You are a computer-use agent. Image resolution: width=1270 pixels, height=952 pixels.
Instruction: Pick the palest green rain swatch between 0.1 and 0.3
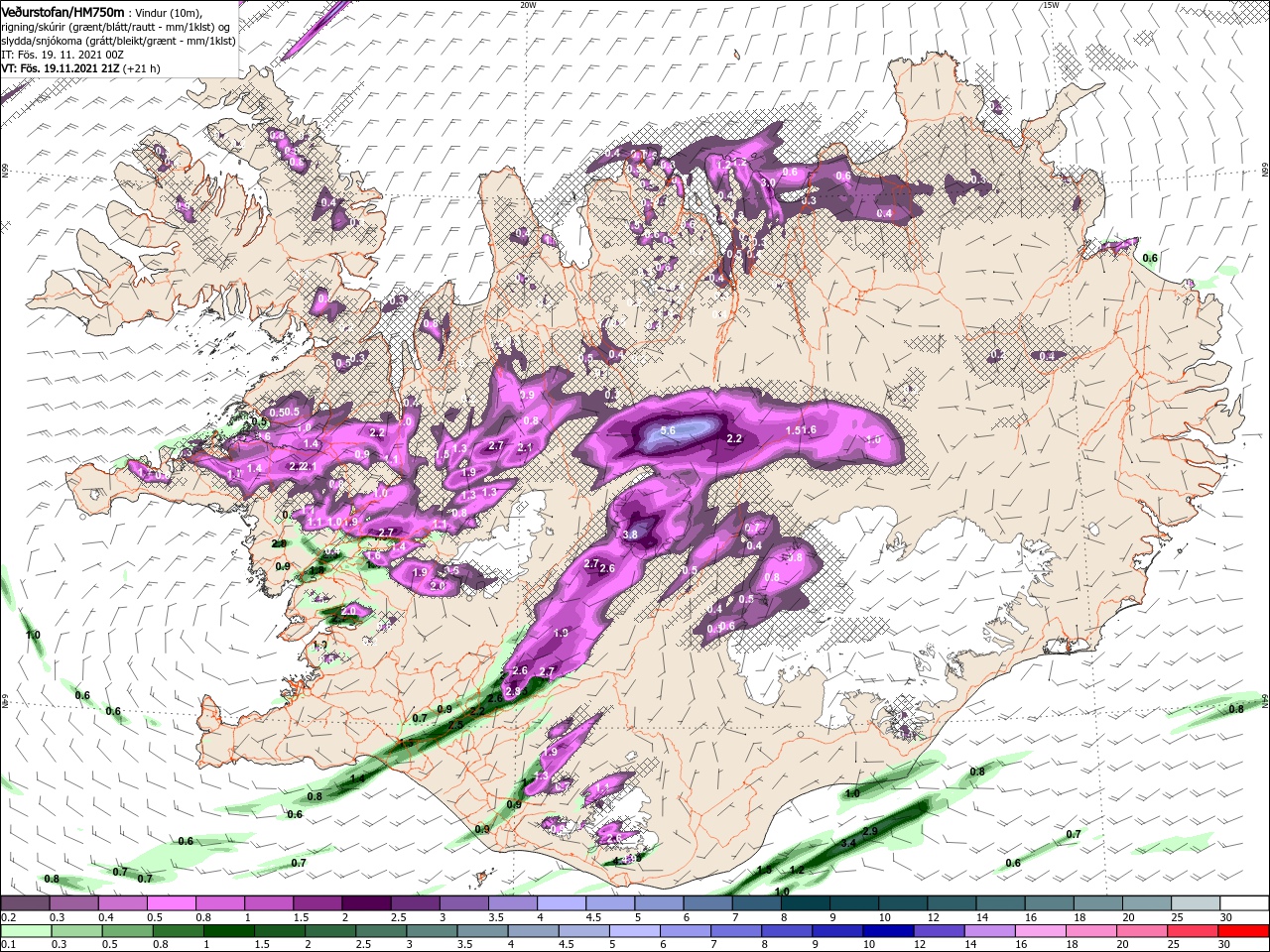pyautogui.click(x=27, y=932)
